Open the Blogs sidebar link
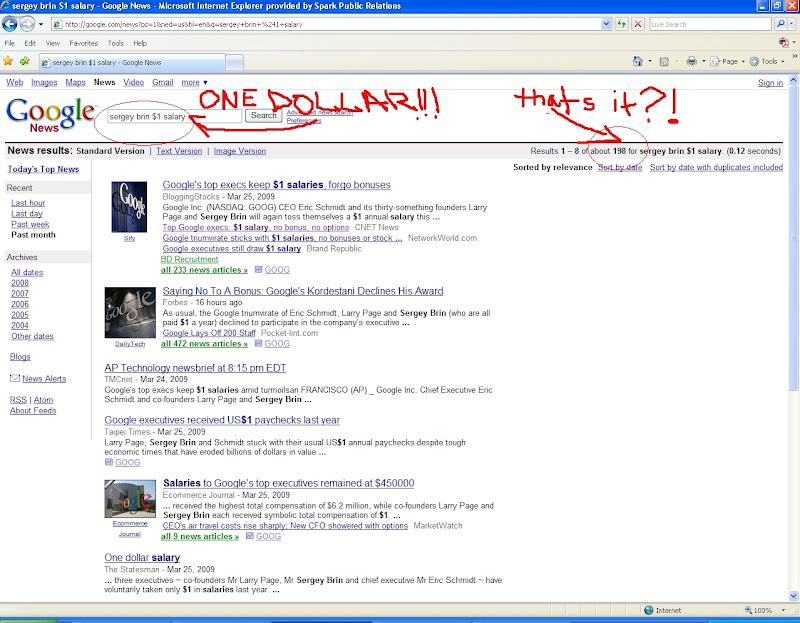800x623 pixels. click(x=20, y=357)
